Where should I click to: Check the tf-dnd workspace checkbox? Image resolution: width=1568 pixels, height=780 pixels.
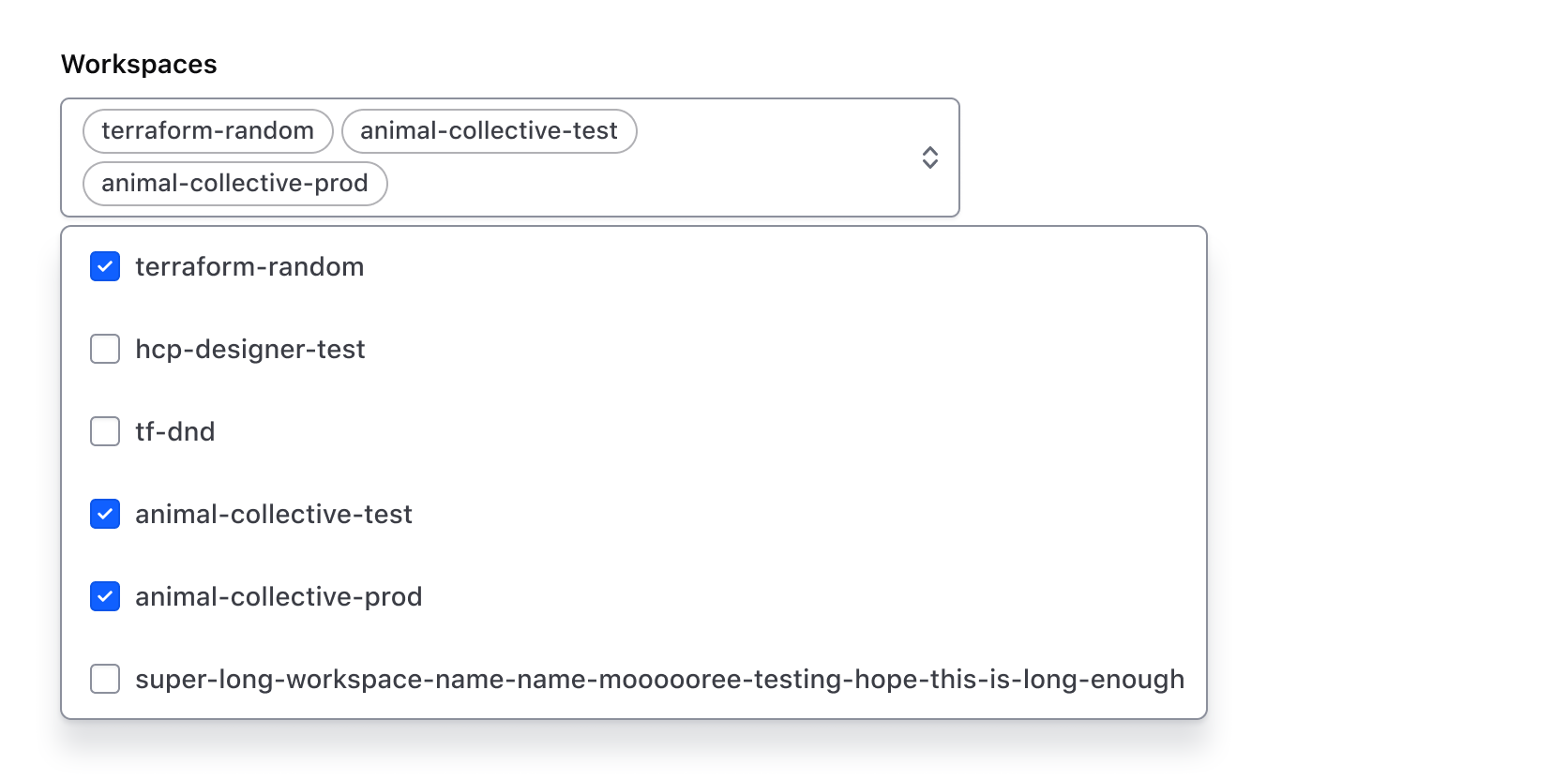click(104, 431)
